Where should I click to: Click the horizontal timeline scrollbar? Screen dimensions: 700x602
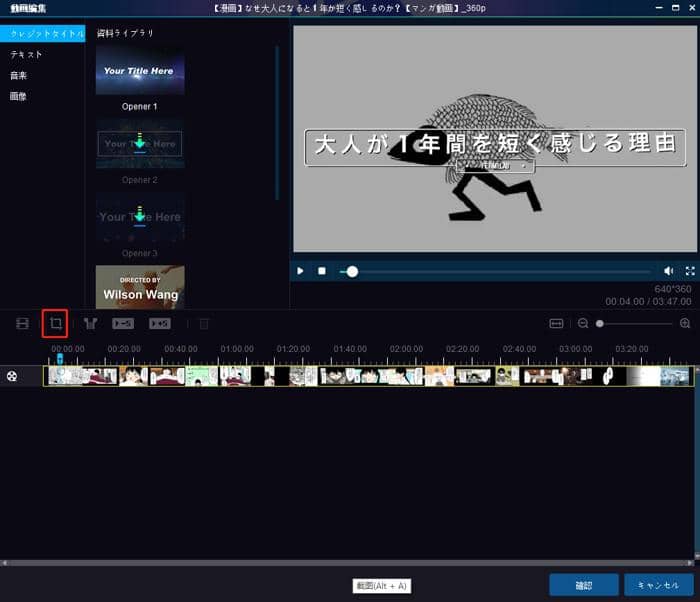point(347,563)
